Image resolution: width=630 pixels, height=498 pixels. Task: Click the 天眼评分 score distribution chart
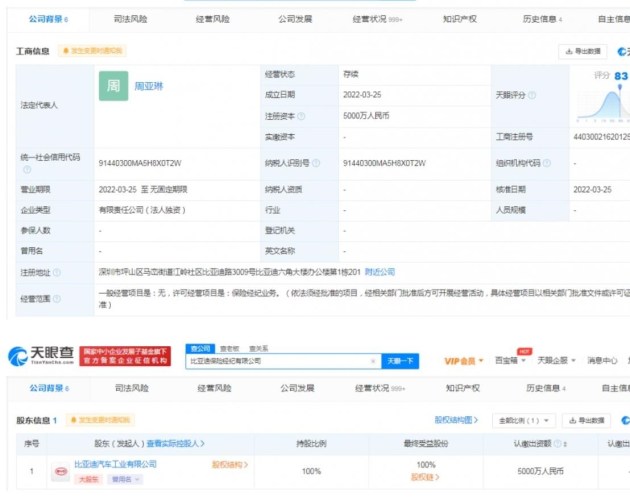[x=603, y=103]
